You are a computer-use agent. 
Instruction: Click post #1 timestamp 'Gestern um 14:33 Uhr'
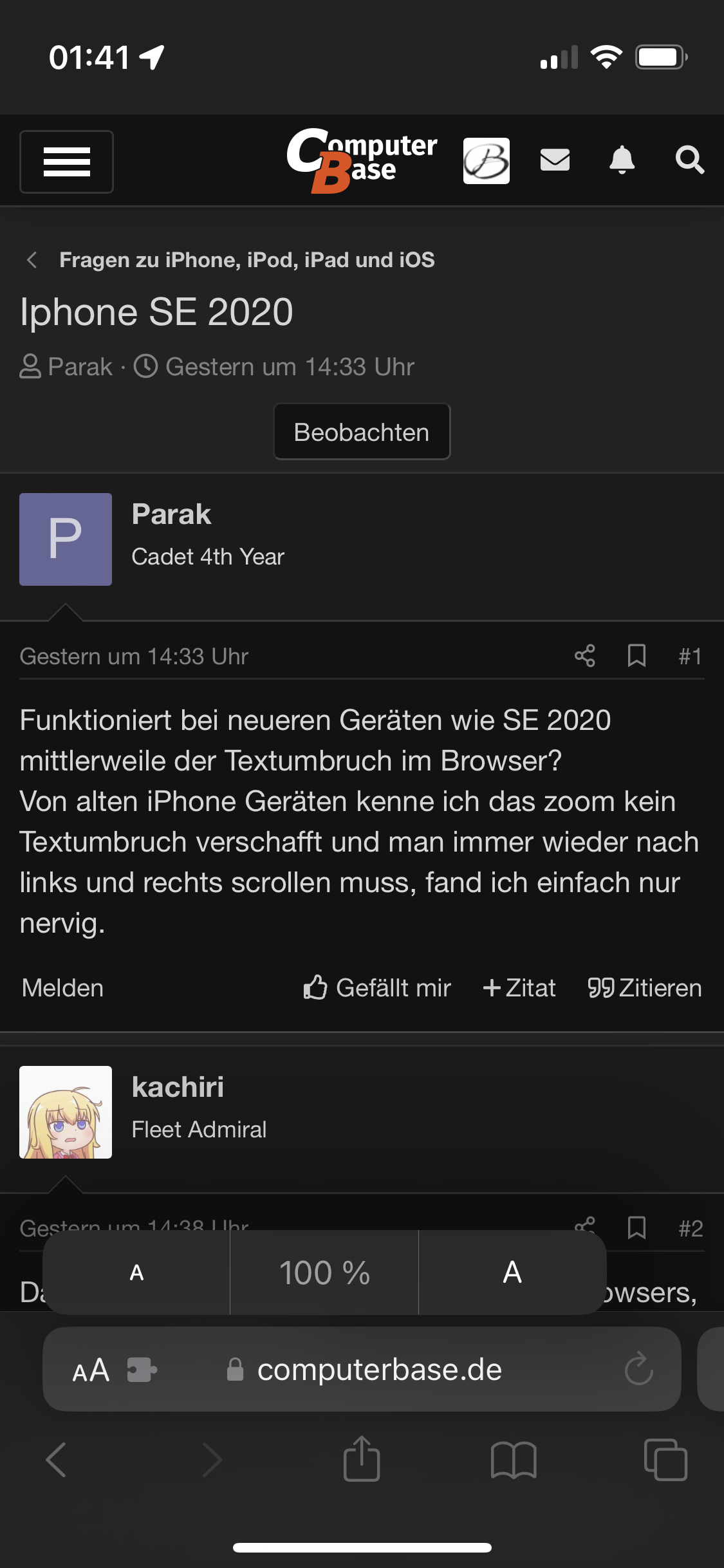(134, 656)
